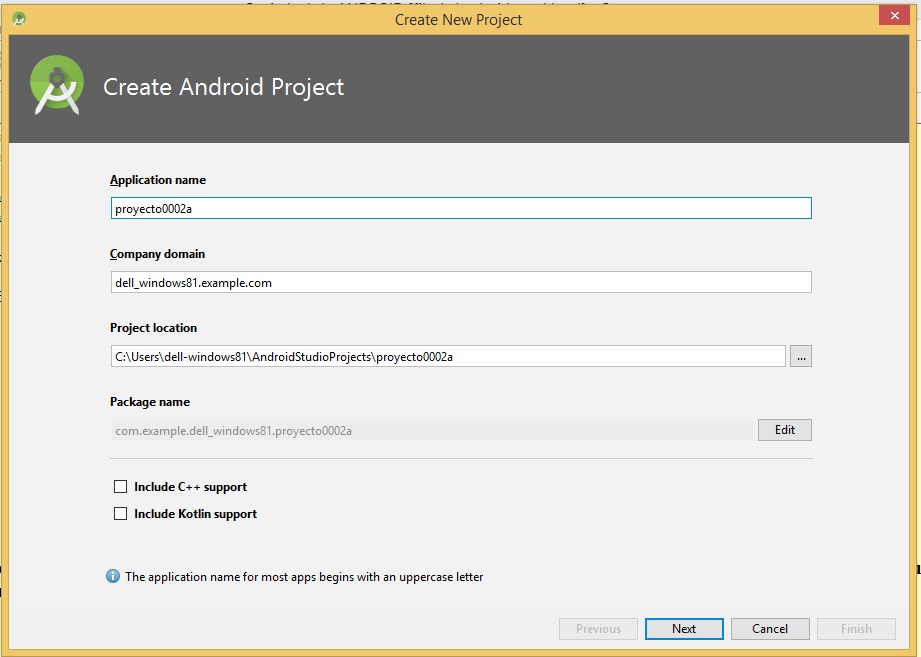This screenshot has width=921, height=657.
Task: Click the disabled Previous button
Action: (x=598, y=629)
